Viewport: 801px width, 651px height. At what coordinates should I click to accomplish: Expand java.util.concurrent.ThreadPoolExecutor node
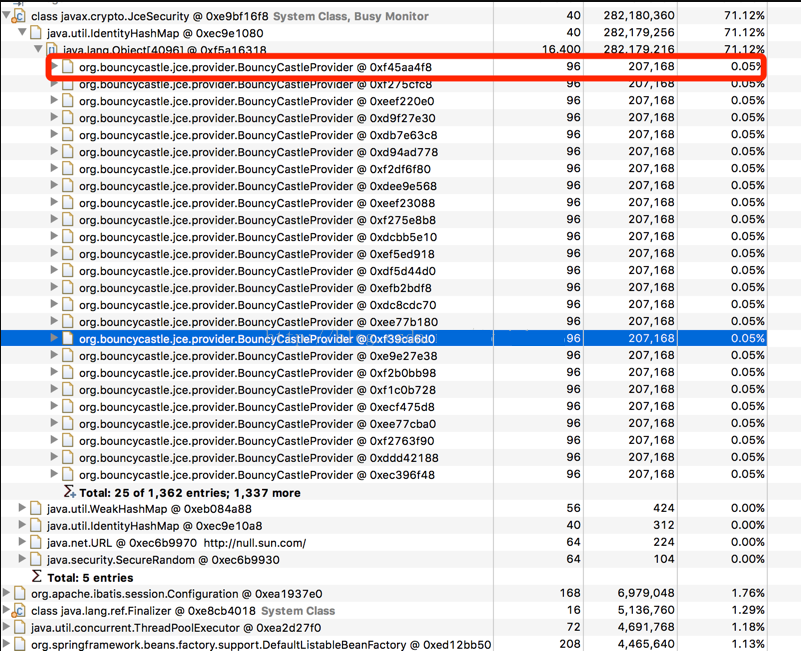(x=6, y=626)
